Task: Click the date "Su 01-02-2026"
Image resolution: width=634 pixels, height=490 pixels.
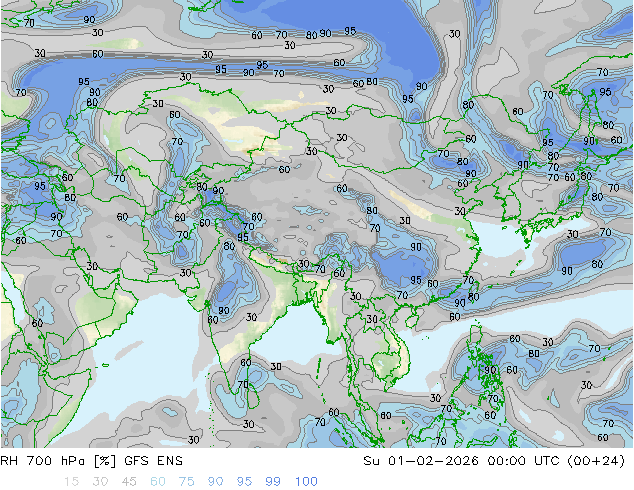Action: click(x=421, y=461)
